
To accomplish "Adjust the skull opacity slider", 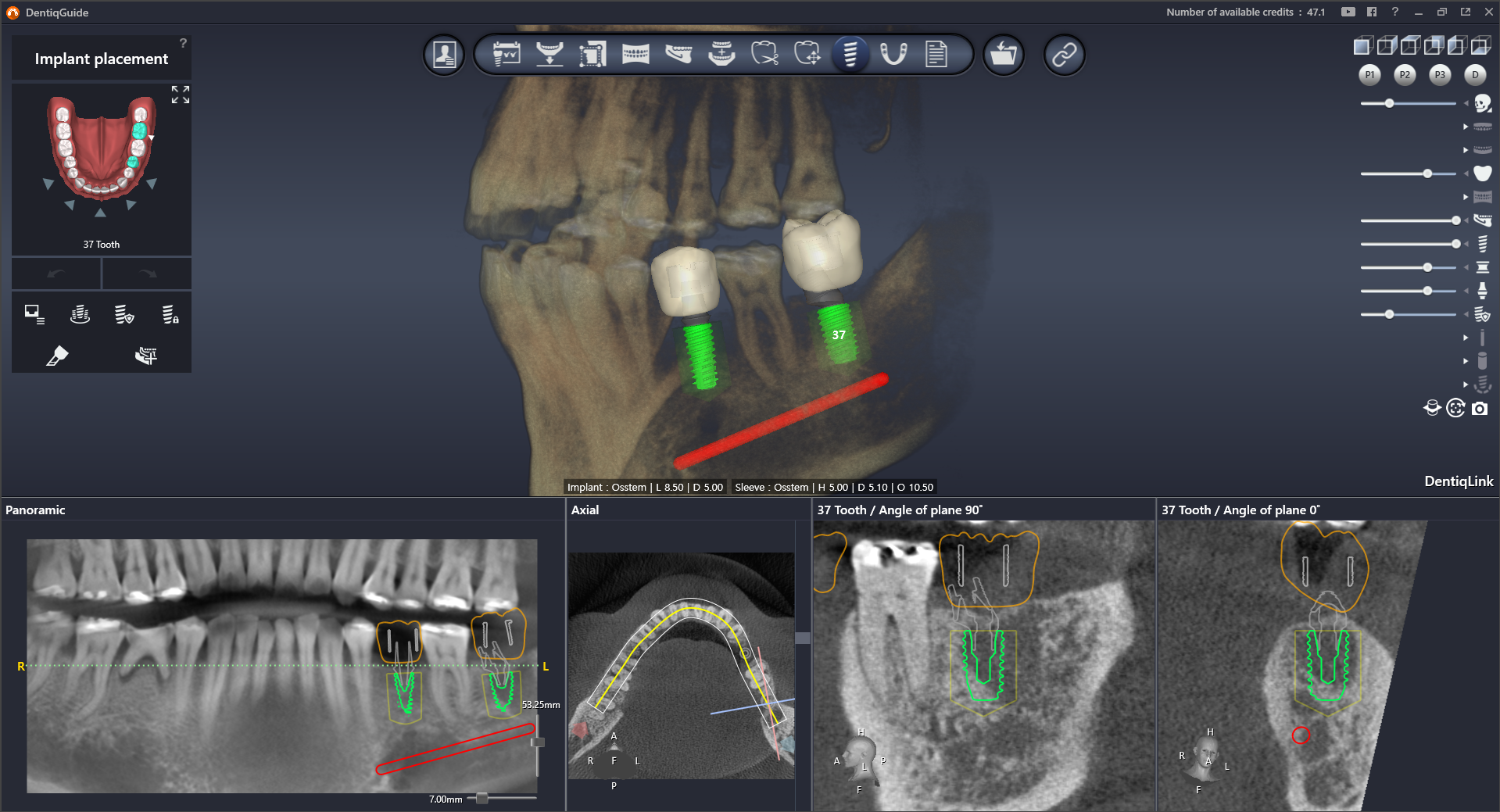I will [1389, 103].
